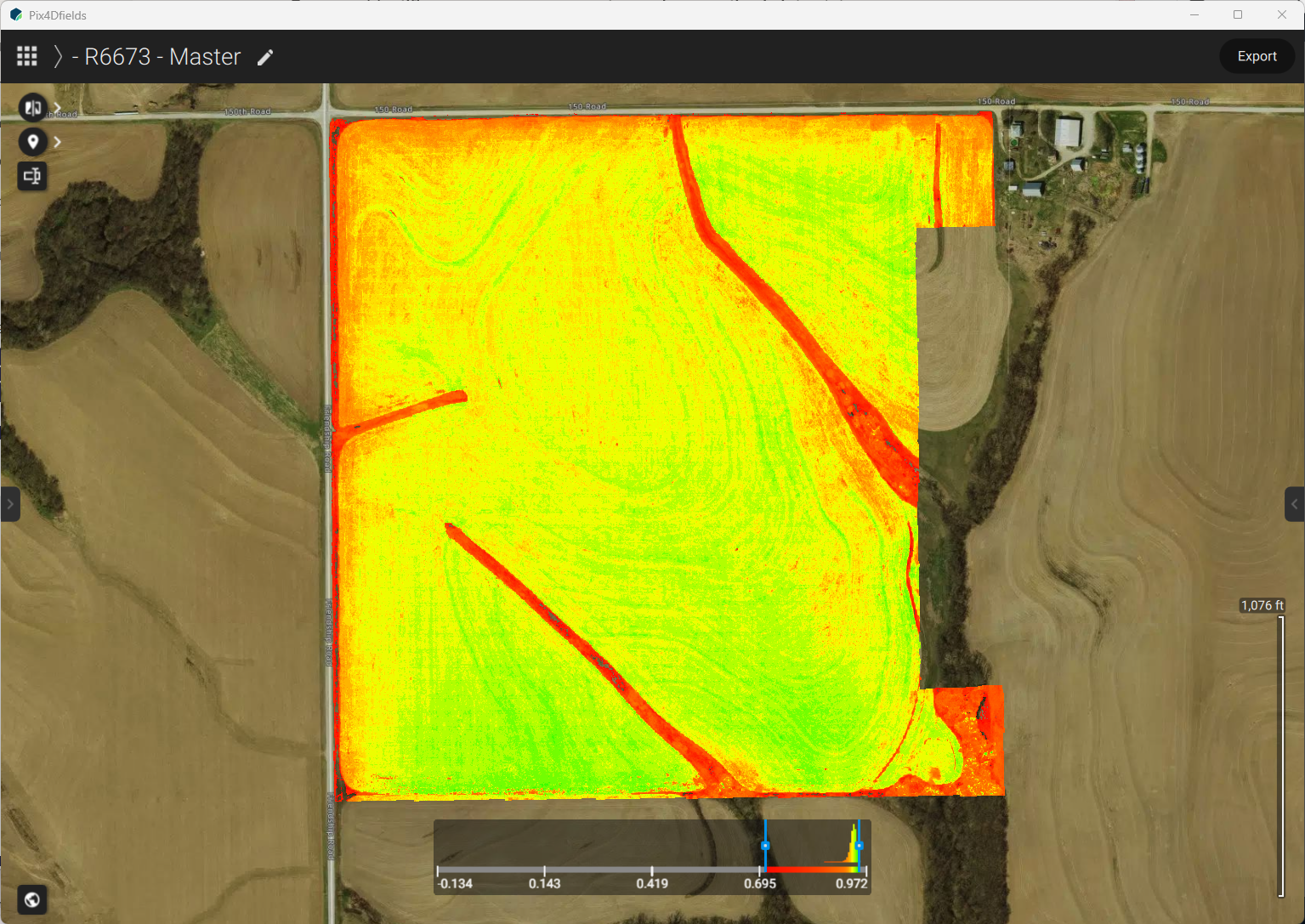Expand the split view options chevron

[x=57, y=107]
